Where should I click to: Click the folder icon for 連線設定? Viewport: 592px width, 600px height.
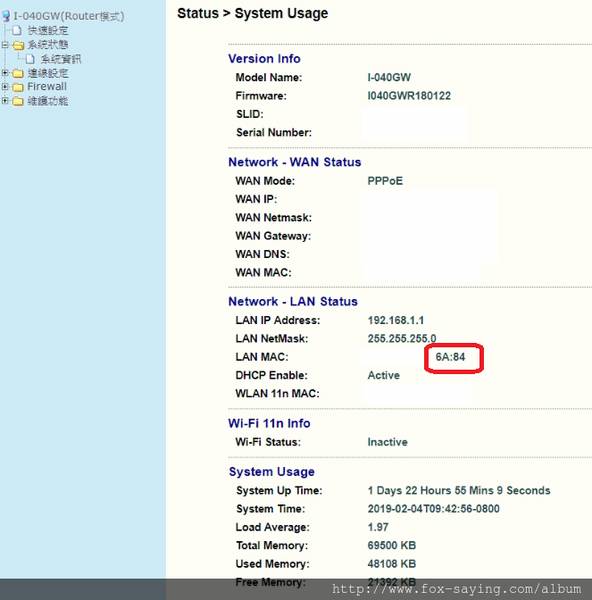pyautogui.click(x=18, y=73)
